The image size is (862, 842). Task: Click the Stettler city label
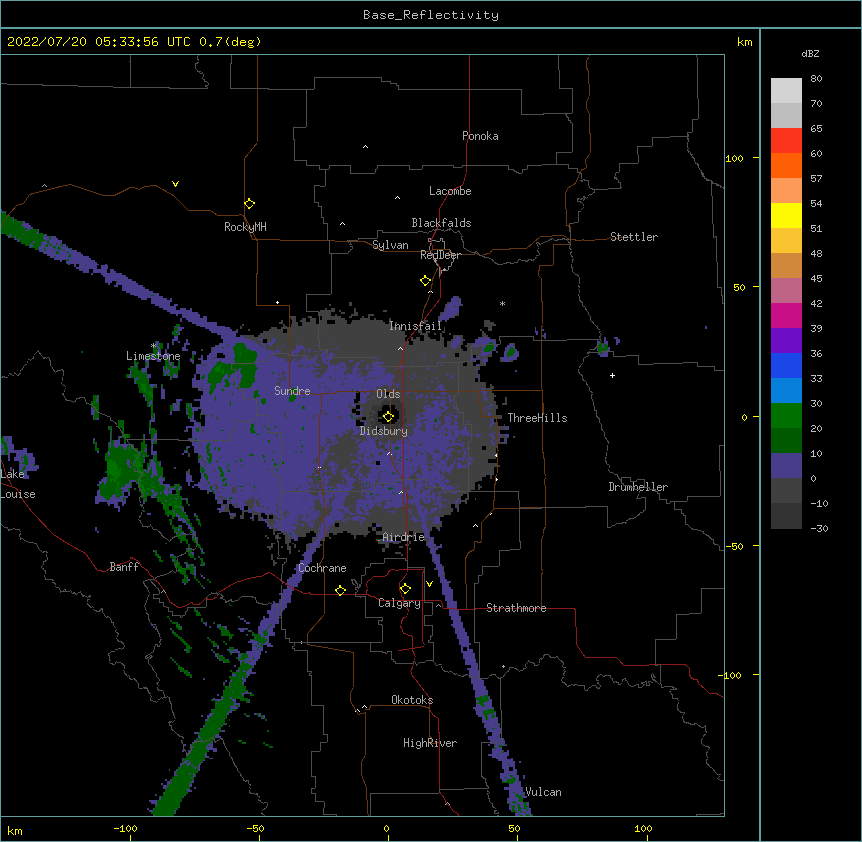click(x=634, y=237)
